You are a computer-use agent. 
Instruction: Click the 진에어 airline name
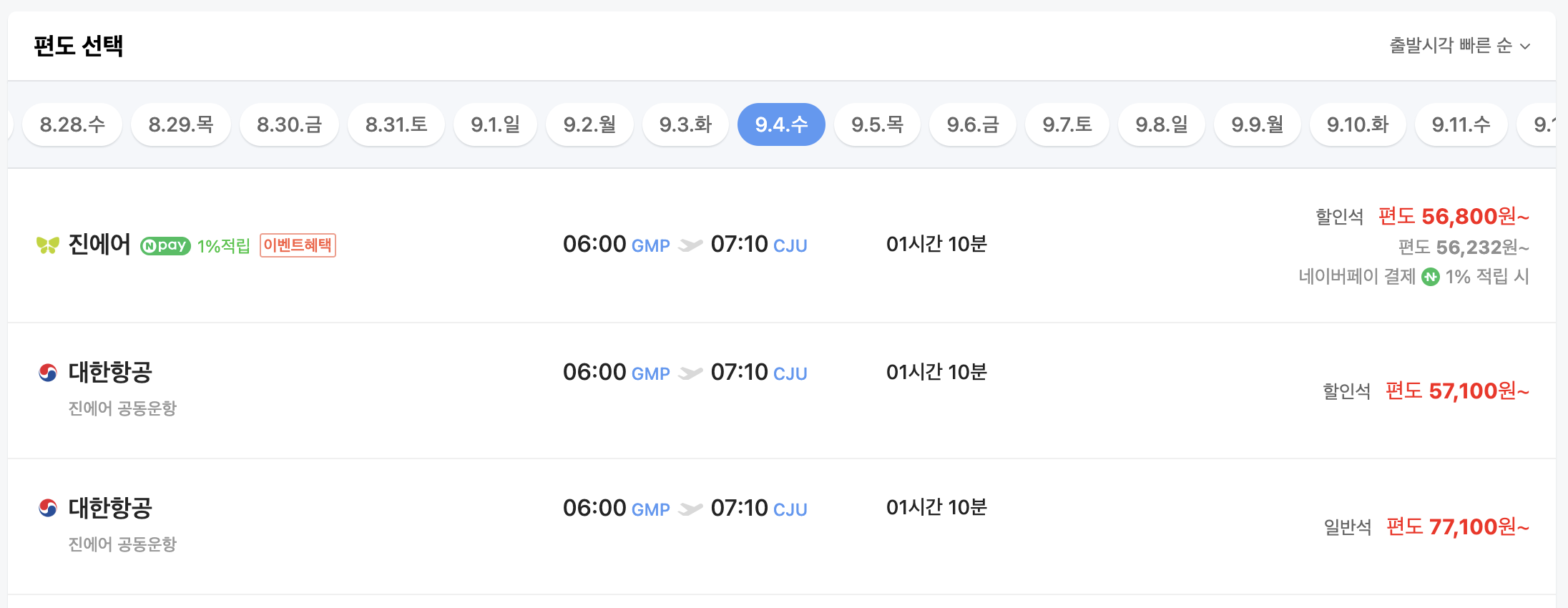click(99, 245)
